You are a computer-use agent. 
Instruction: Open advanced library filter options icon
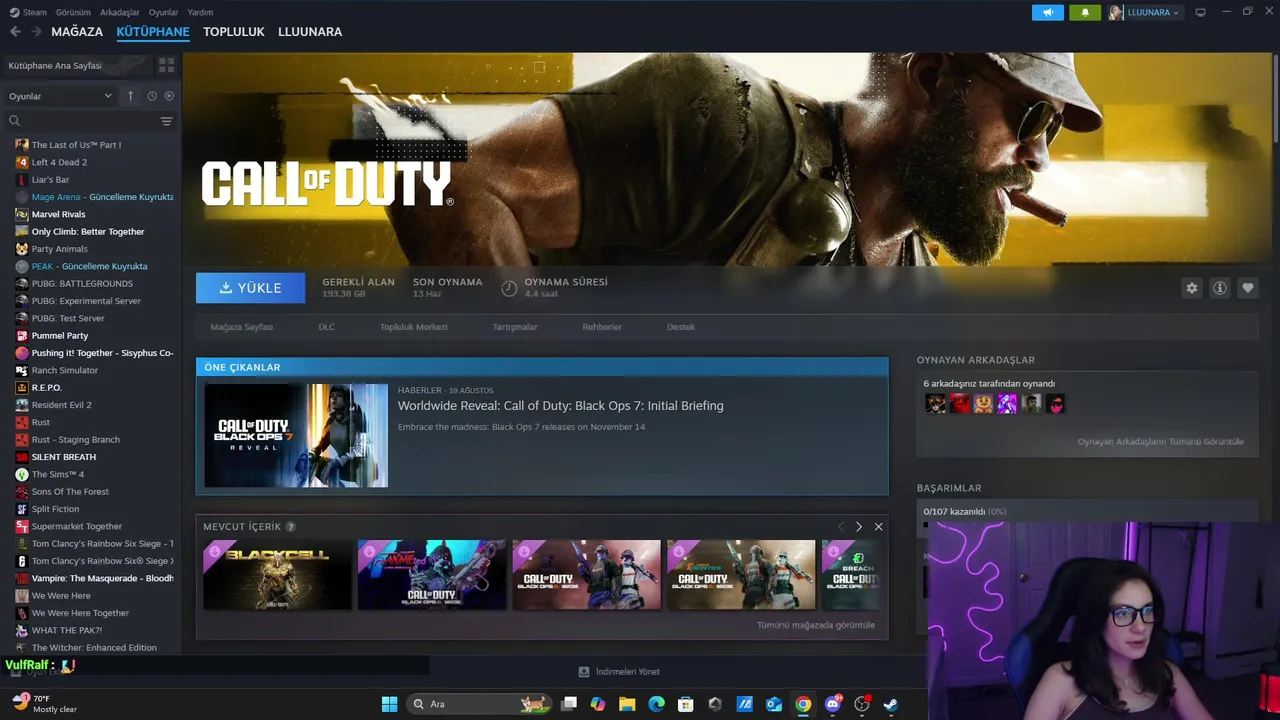click(x=166, y=121)
